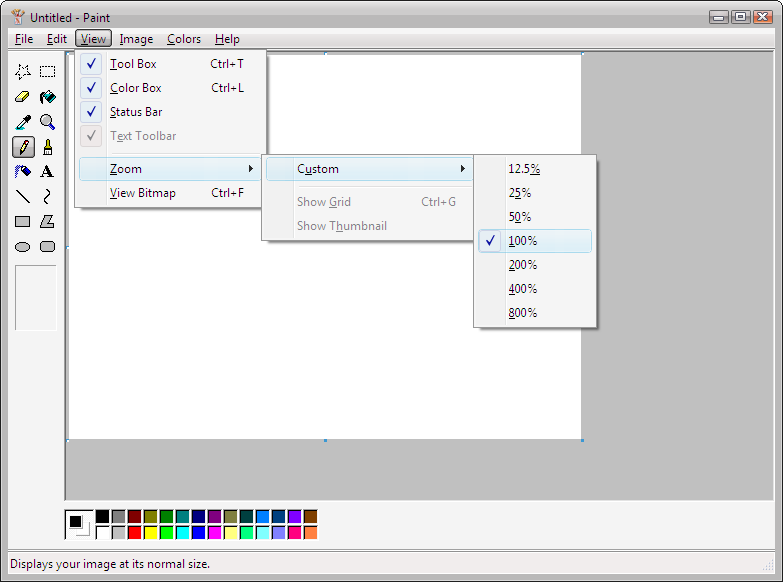This screenshot has width=783, height=582.
Task: Maximize the Paint window
Action: (741, 17)
